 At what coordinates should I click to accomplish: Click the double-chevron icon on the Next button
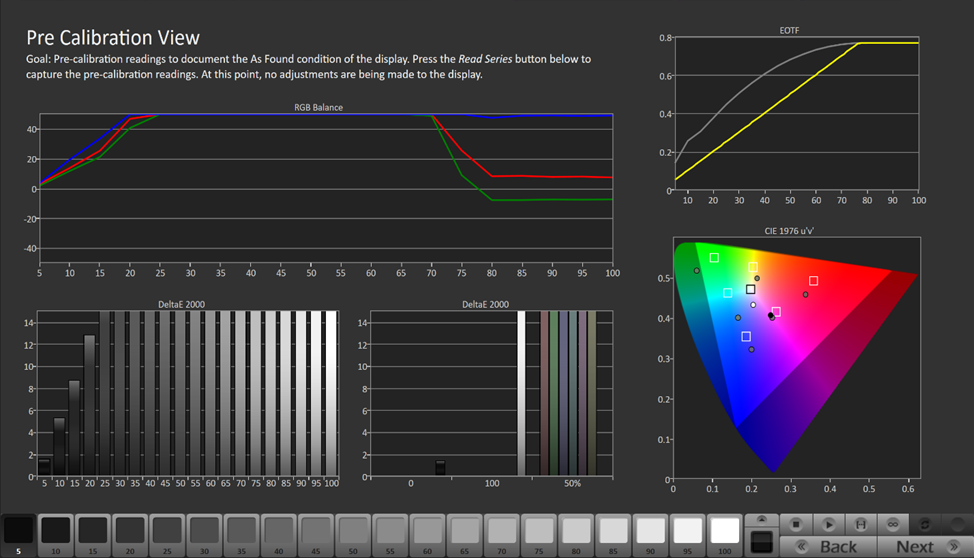(x=954, y=547)
